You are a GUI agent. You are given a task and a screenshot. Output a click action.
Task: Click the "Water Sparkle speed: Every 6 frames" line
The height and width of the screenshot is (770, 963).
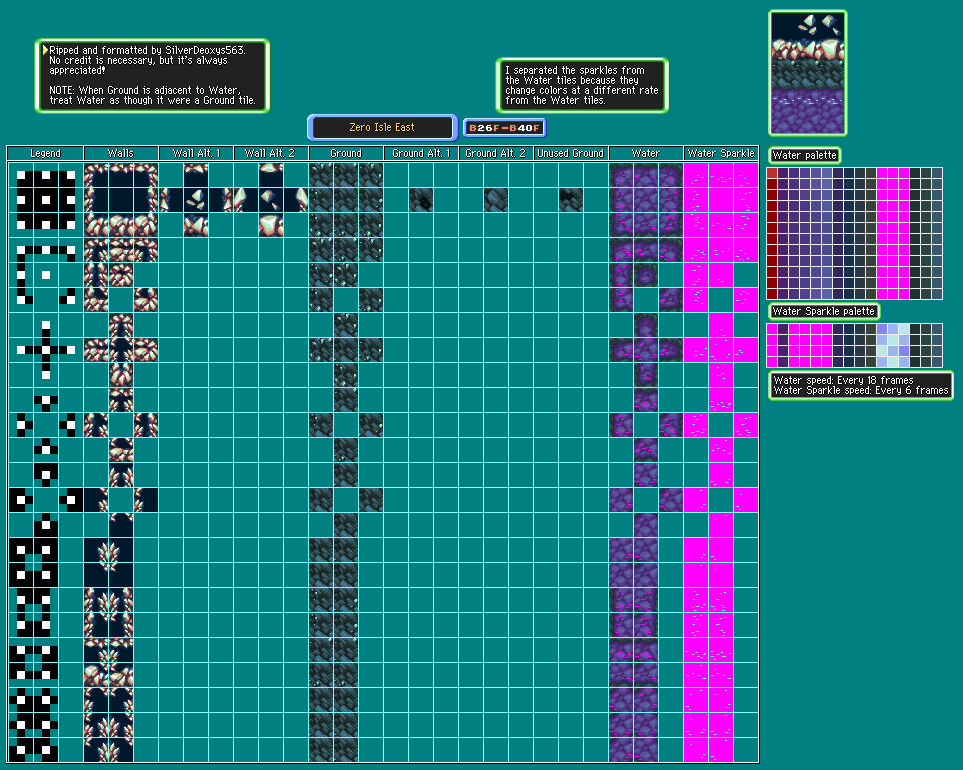tap(861, 391)
